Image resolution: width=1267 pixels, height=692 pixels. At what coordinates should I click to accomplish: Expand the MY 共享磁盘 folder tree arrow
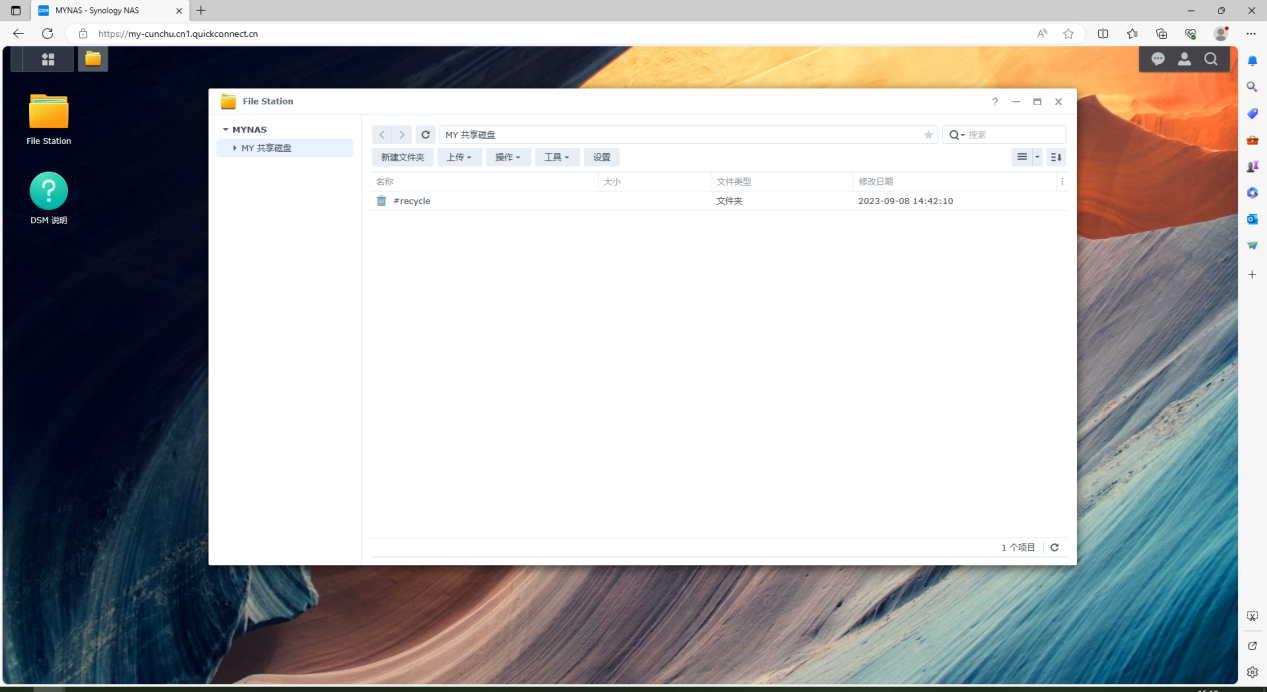(235, 148)
